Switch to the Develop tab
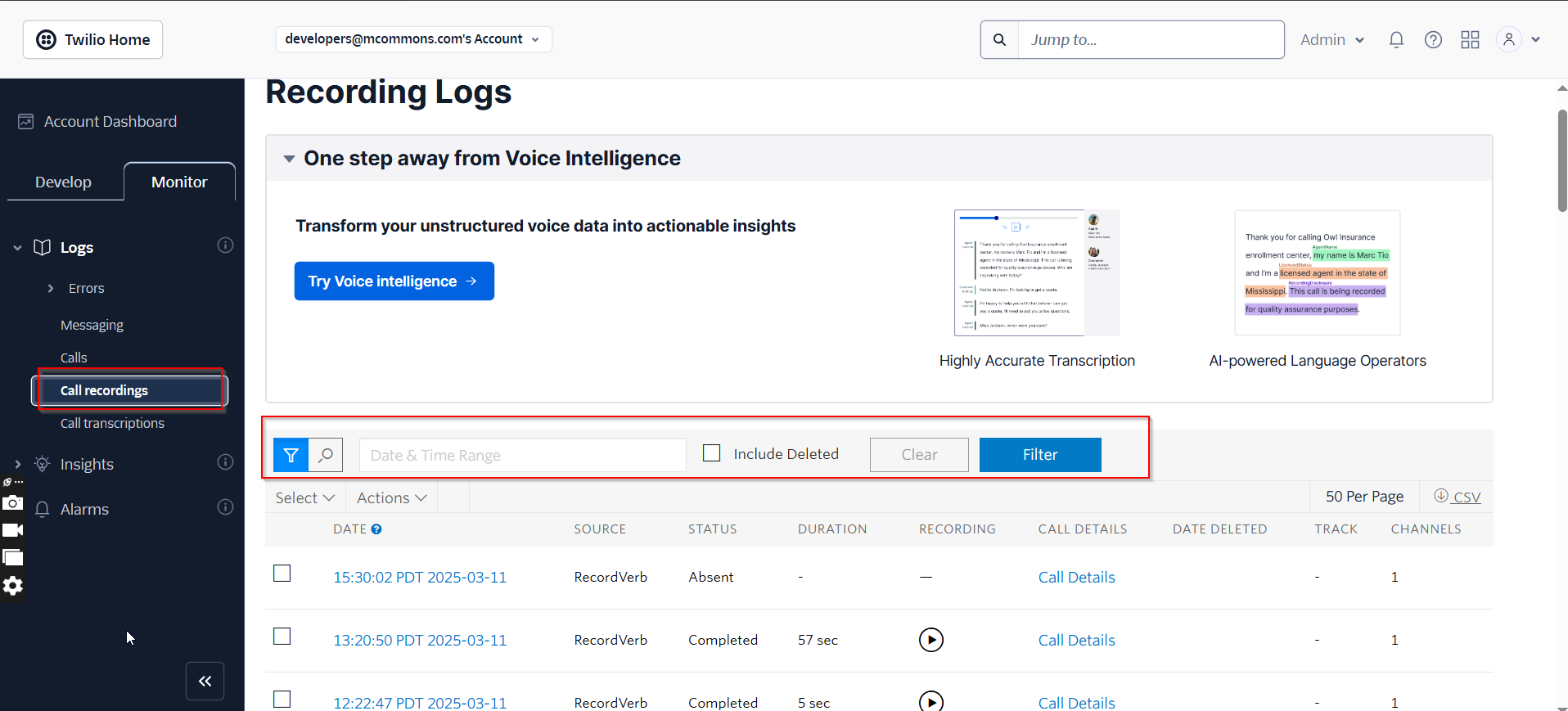The image size is (1568, 711). coord(64,182)
